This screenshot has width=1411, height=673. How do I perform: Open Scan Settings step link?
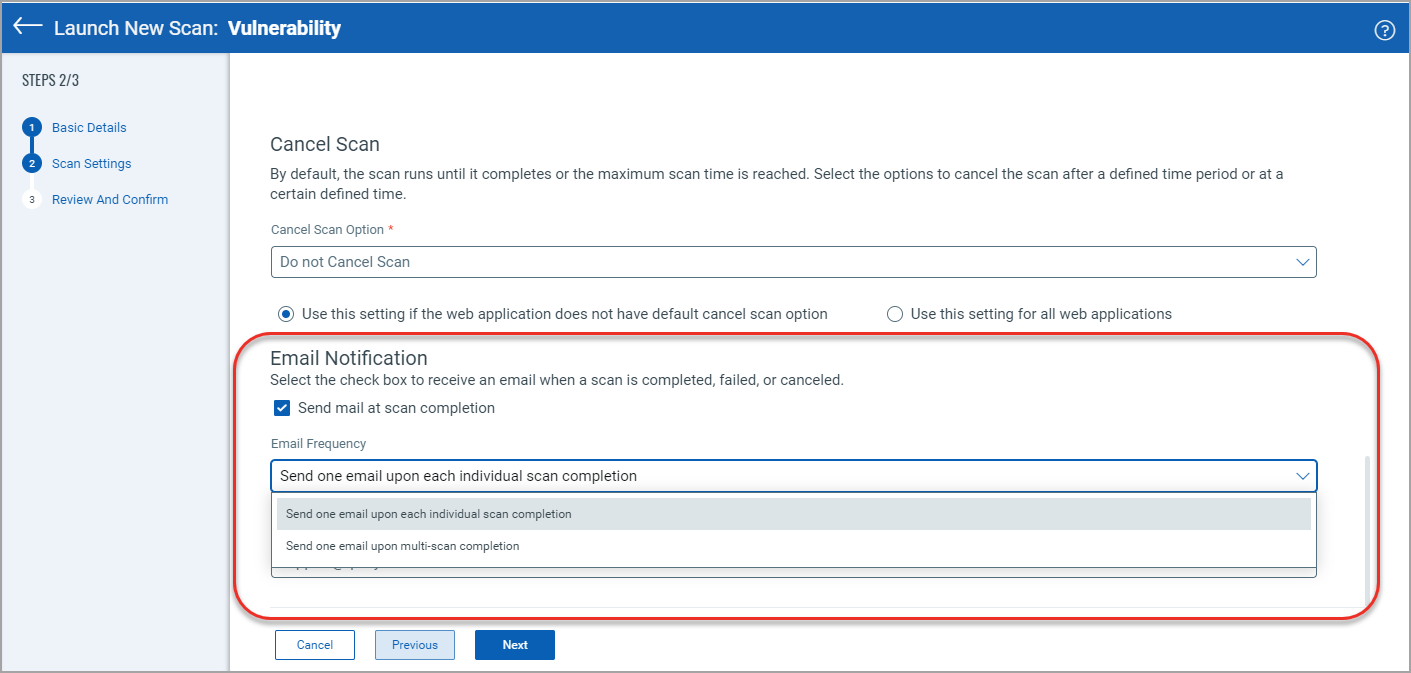tap(91, 164)
